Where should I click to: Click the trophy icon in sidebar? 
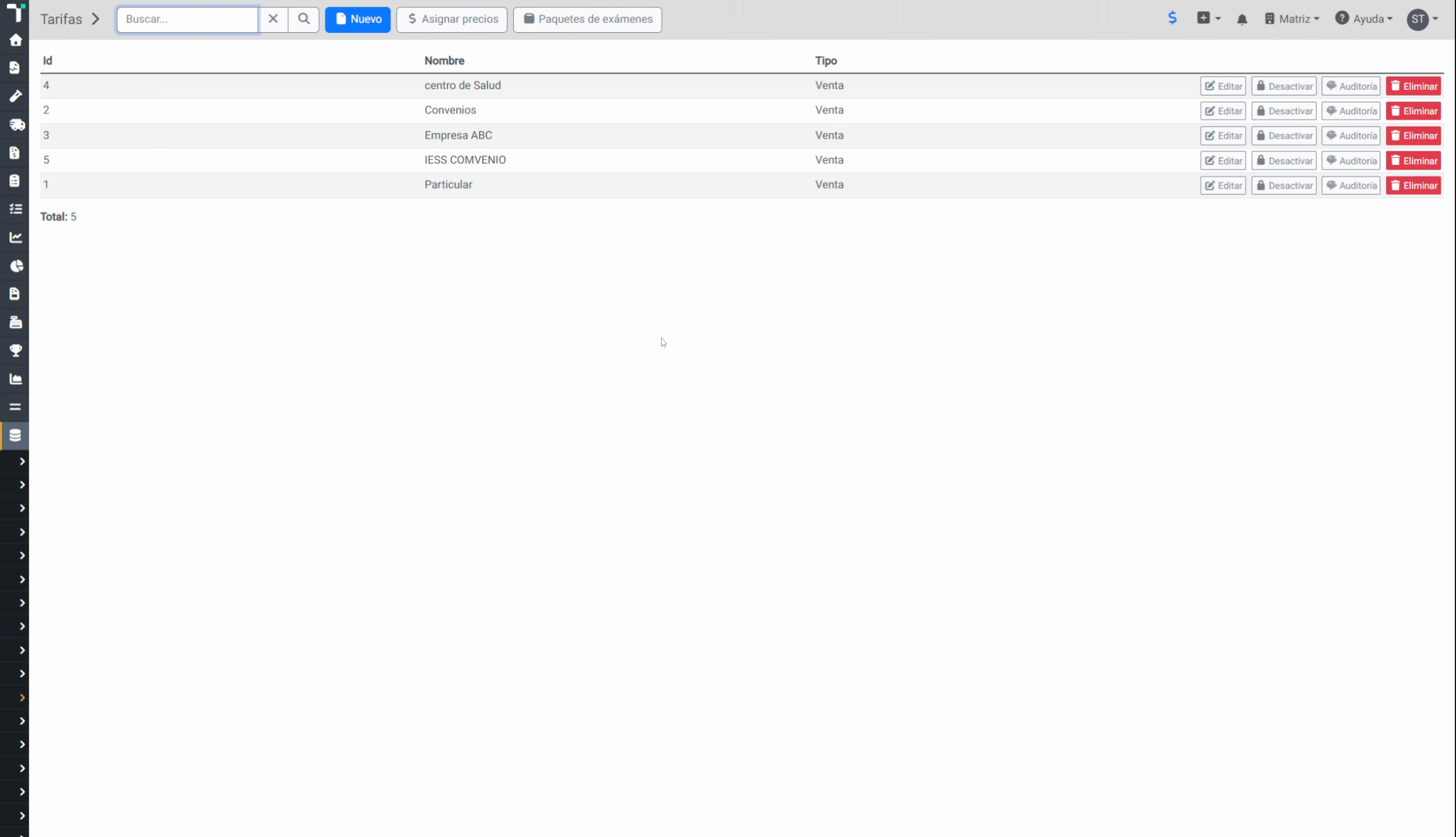click(x=15, y=350)
